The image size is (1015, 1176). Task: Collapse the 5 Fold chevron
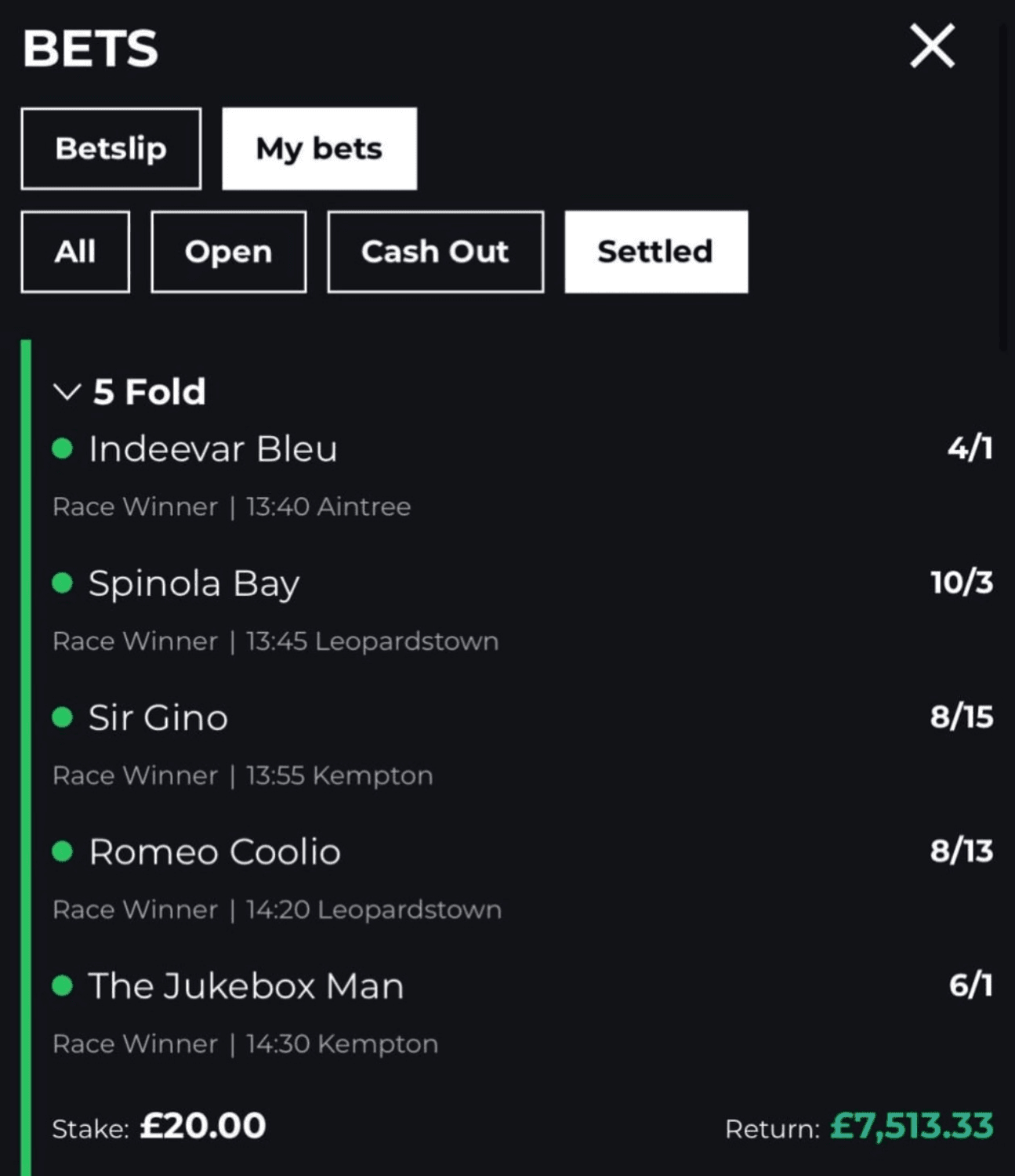tap(67, 391)
